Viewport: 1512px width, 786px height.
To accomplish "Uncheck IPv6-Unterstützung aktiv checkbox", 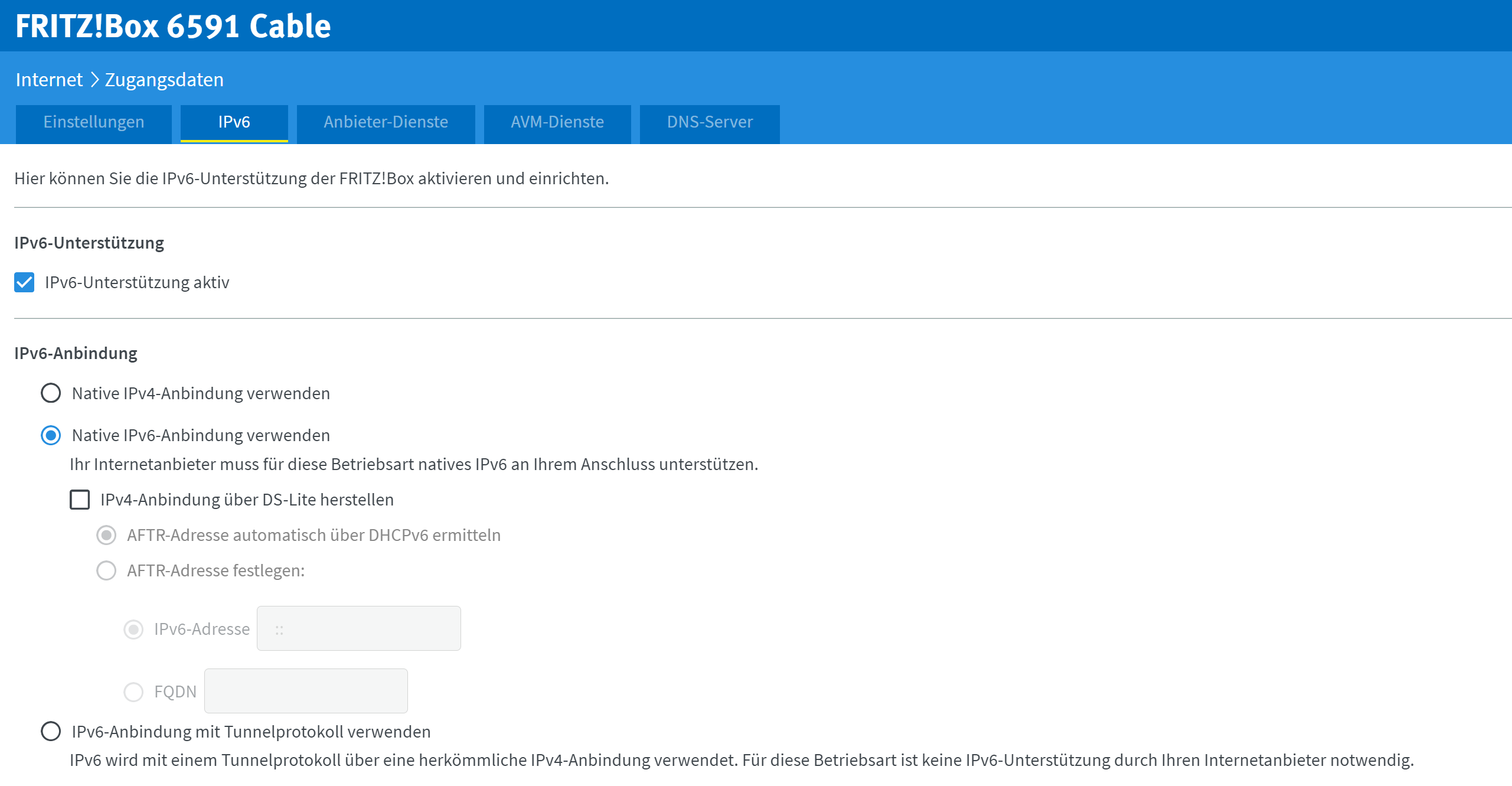I will point(24,283).
